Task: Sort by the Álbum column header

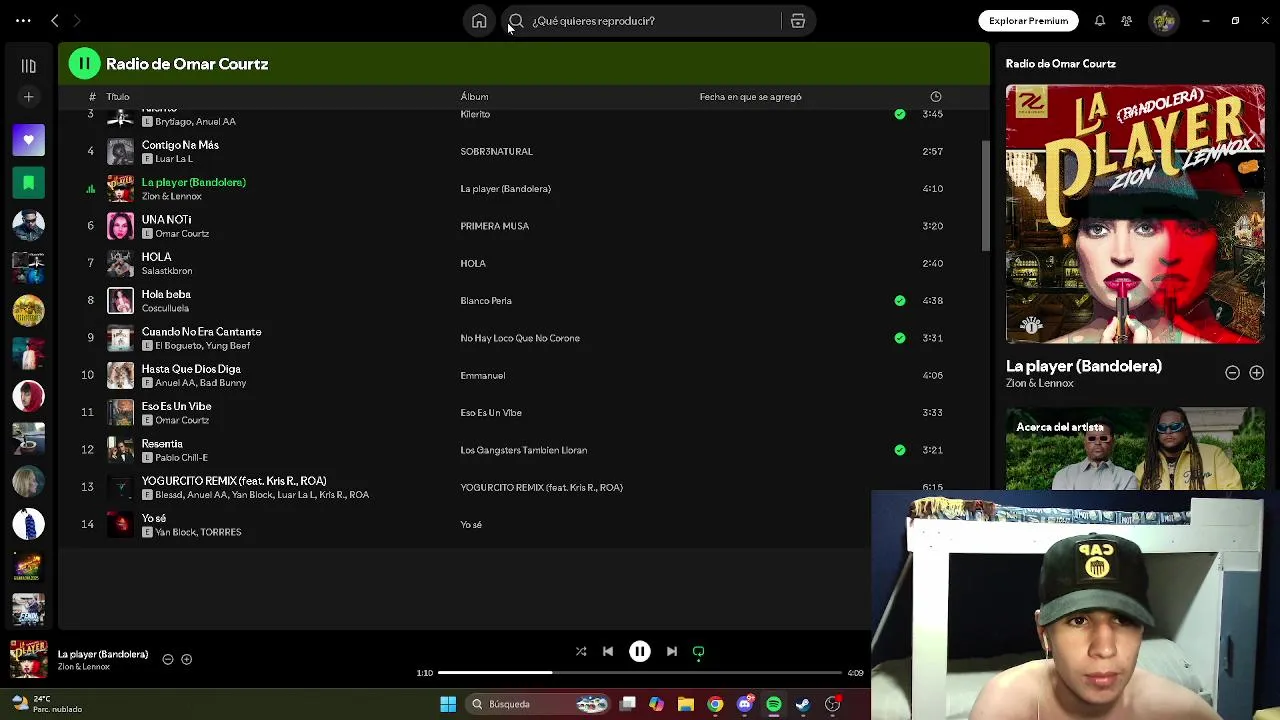Action: click(474, 97)
